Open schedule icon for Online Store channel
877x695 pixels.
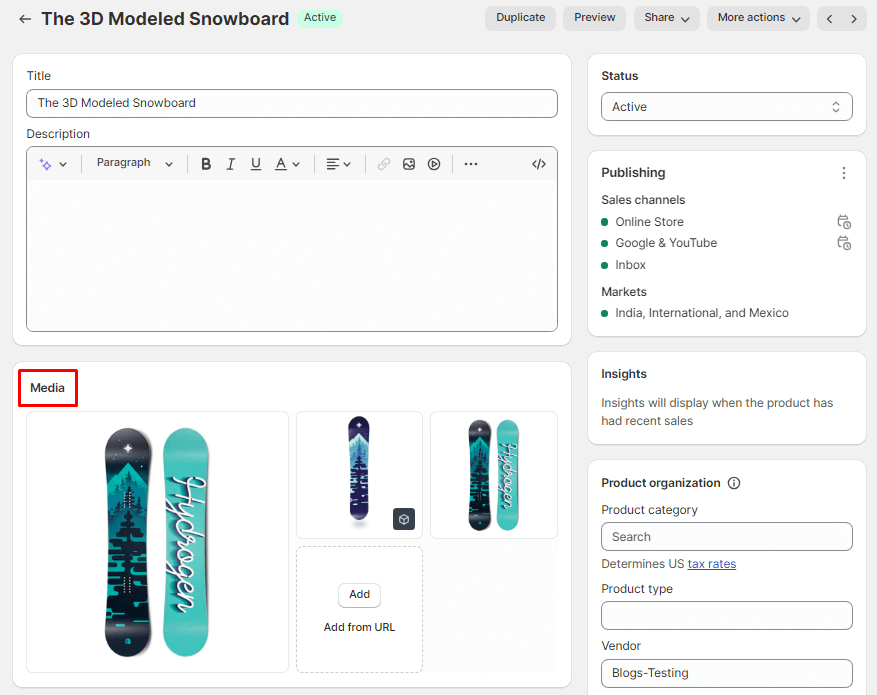tap(843, 222)
